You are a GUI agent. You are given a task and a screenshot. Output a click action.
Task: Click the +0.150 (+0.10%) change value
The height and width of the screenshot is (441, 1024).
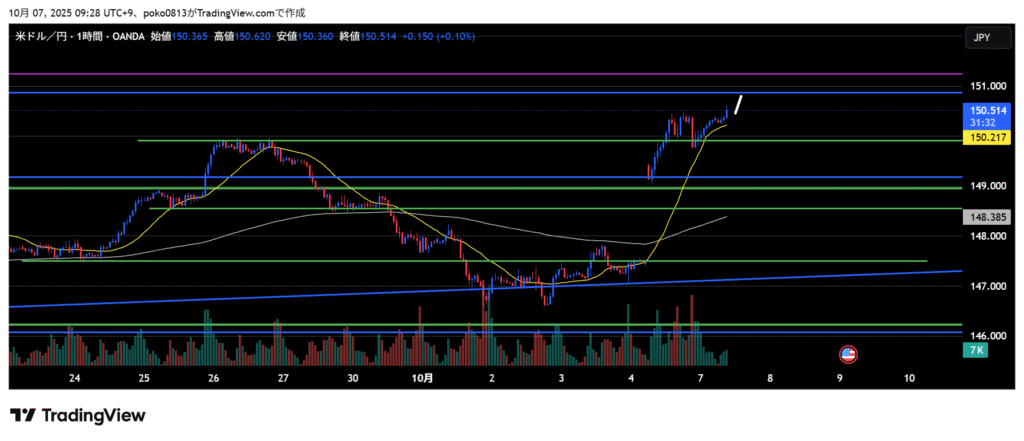[437, 36]
